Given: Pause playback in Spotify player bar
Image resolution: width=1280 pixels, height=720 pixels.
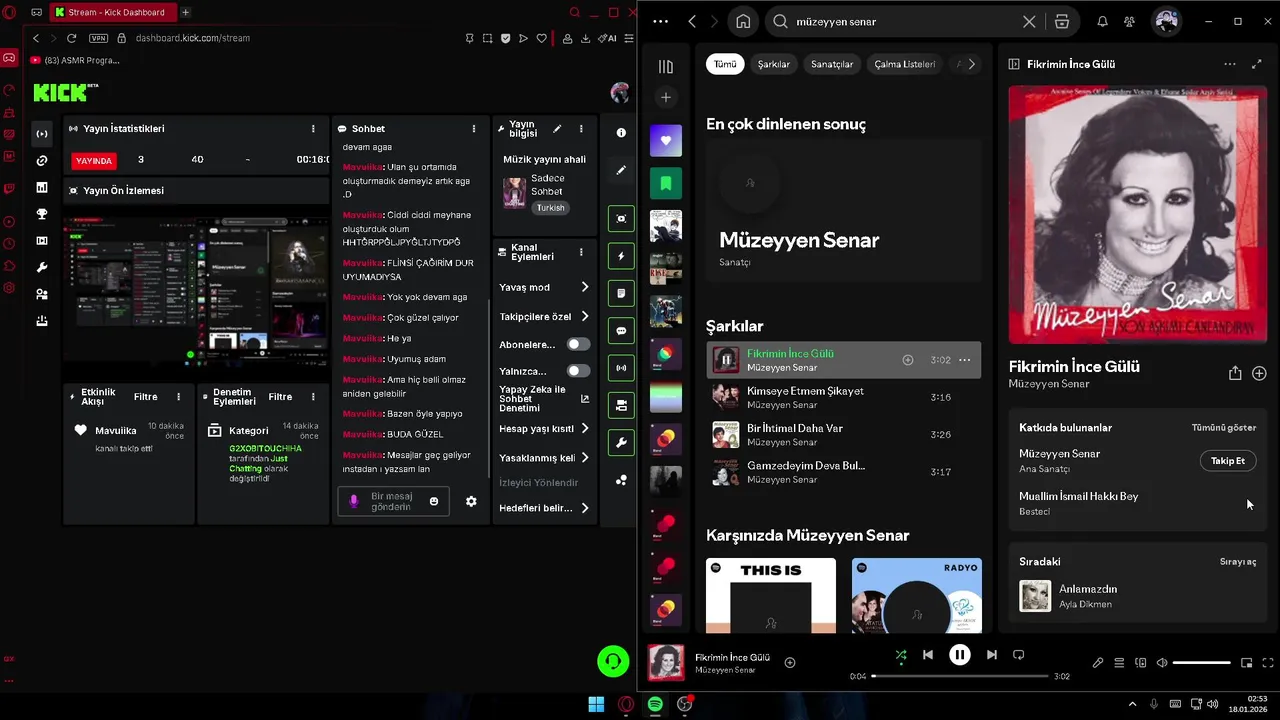Looking at the screenshot, I should [959, 655].
